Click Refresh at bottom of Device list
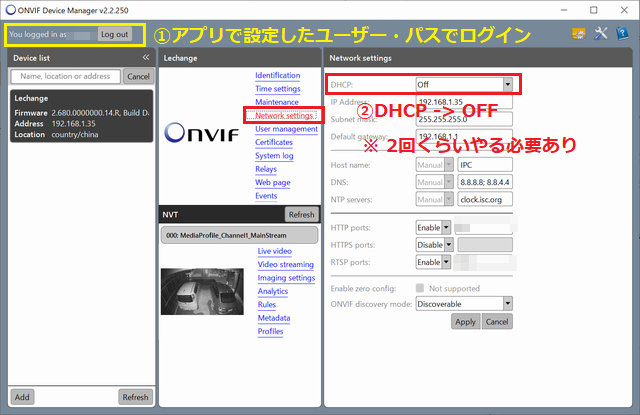This screenshot has width=640, height=415. click(x=135, y=397)
